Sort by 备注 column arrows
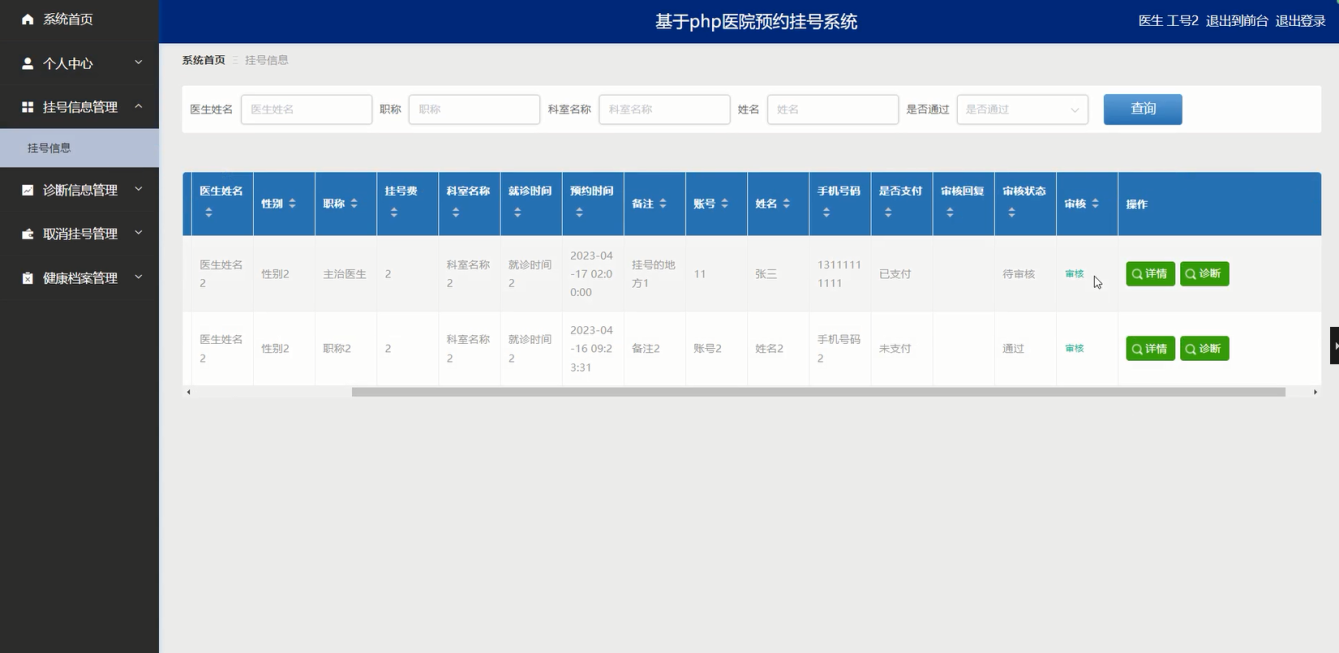This screenshot has width=1339, height=653. click(663, 203)
